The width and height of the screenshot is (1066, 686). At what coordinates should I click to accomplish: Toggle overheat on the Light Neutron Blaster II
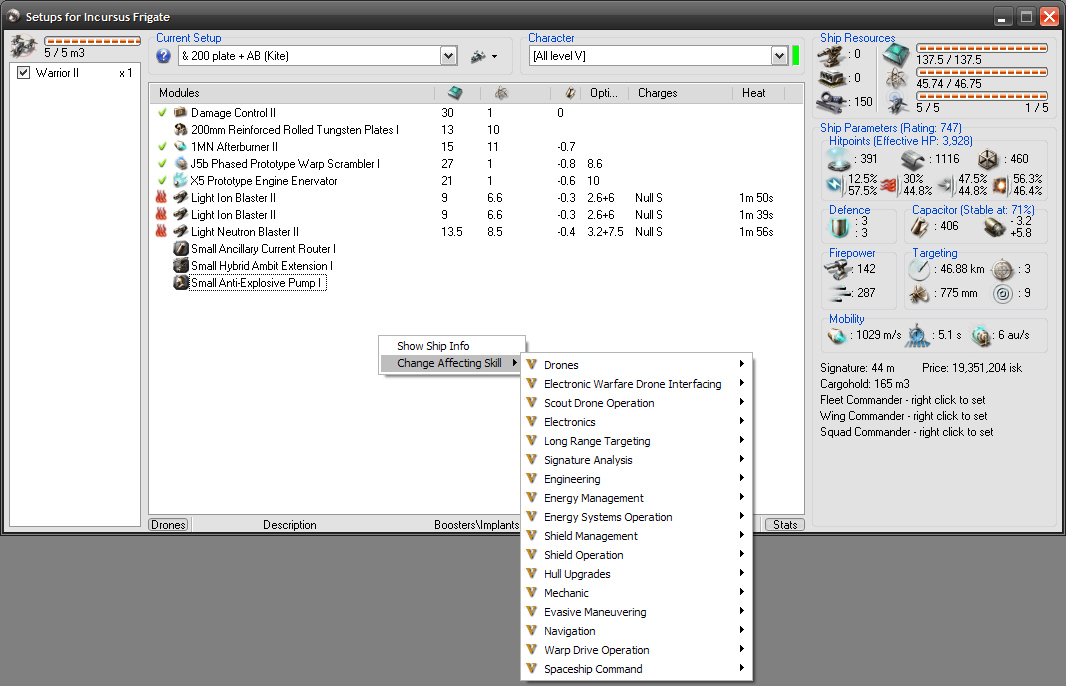pyautogui.click(x=162, y=232)
